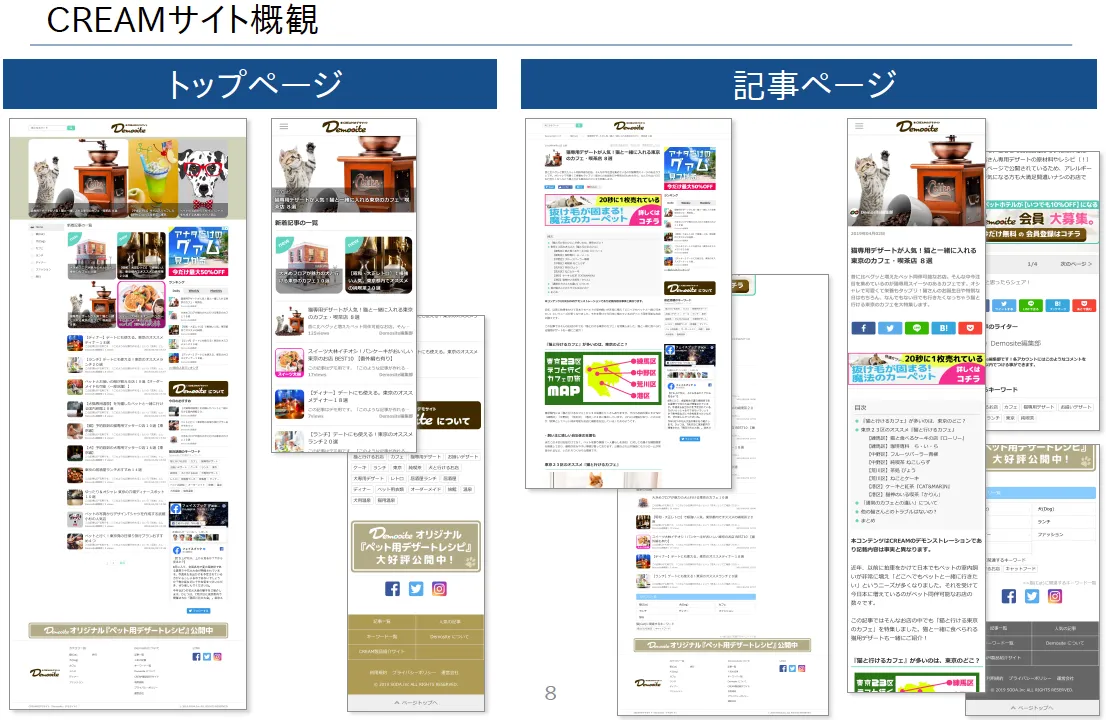The width and height of the screenshot is (1106, 720).
Task: Click Hatena B! share button above writer section
Action: [1058, 305]
